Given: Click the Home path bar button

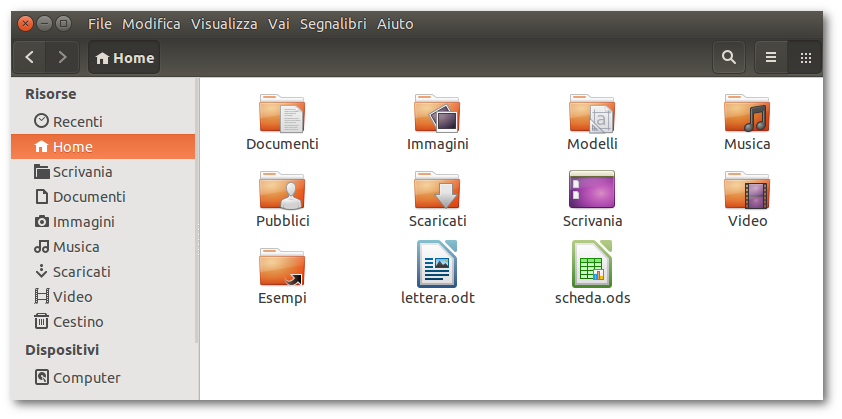Looking at the screenshot, I should 124,58.
